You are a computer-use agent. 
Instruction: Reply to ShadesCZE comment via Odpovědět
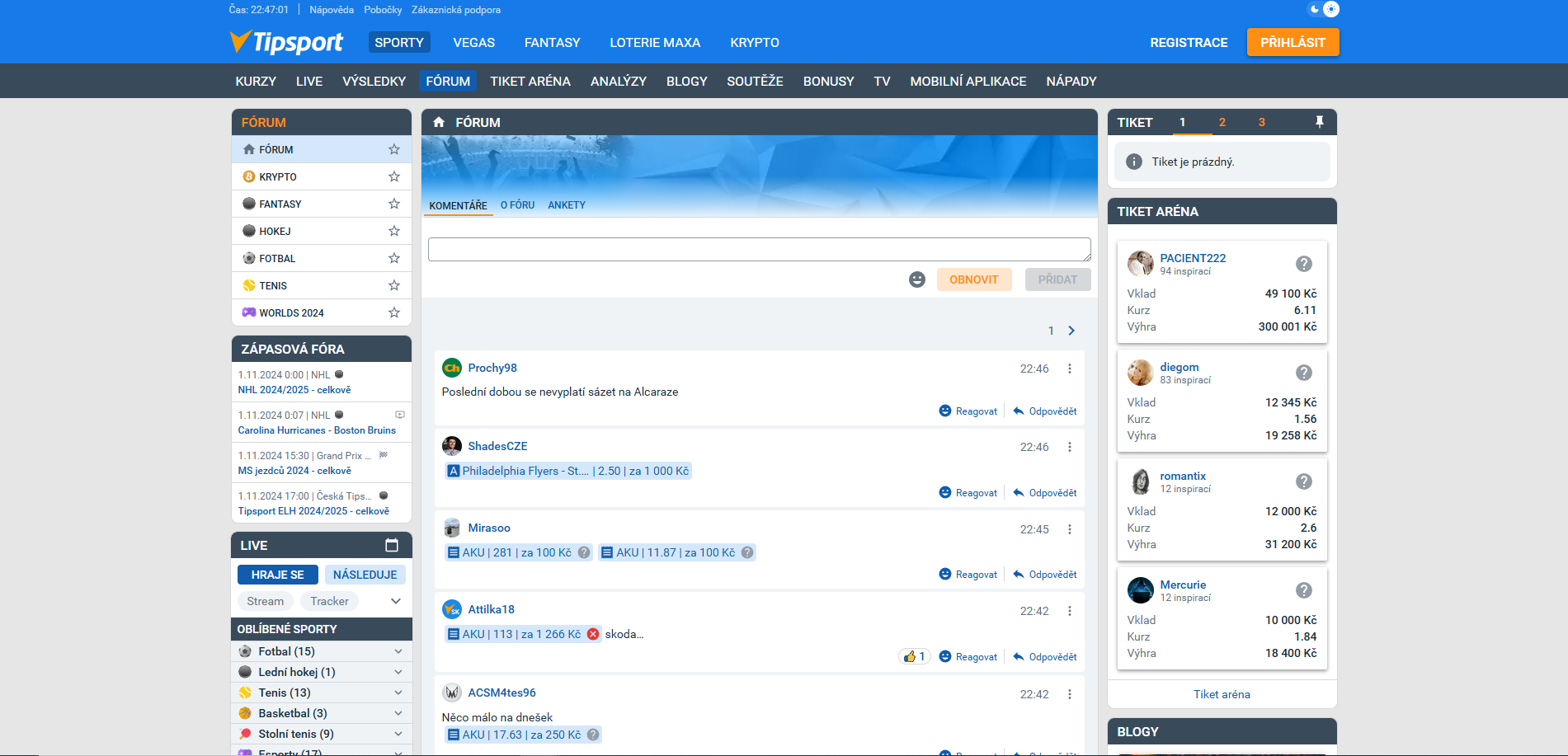click(1045, 493)
